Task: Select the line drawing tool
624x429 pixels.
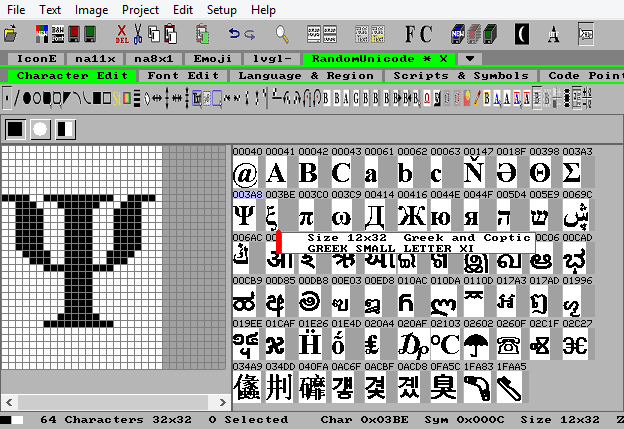Action: pos(17,98)
